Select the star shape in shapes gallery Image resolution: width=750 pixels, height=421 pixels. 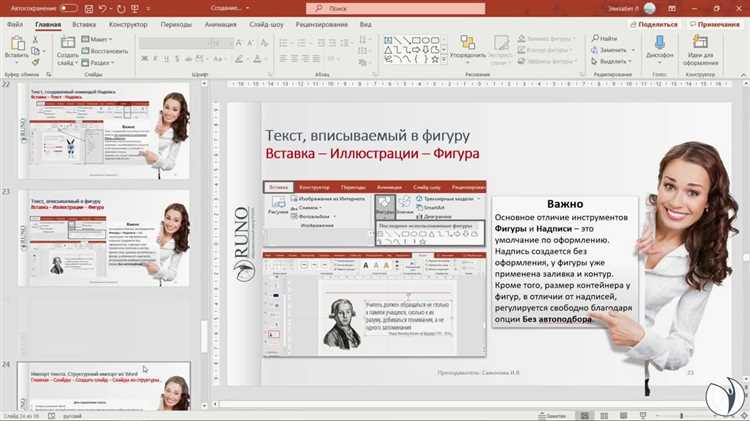tap(435, 59)
